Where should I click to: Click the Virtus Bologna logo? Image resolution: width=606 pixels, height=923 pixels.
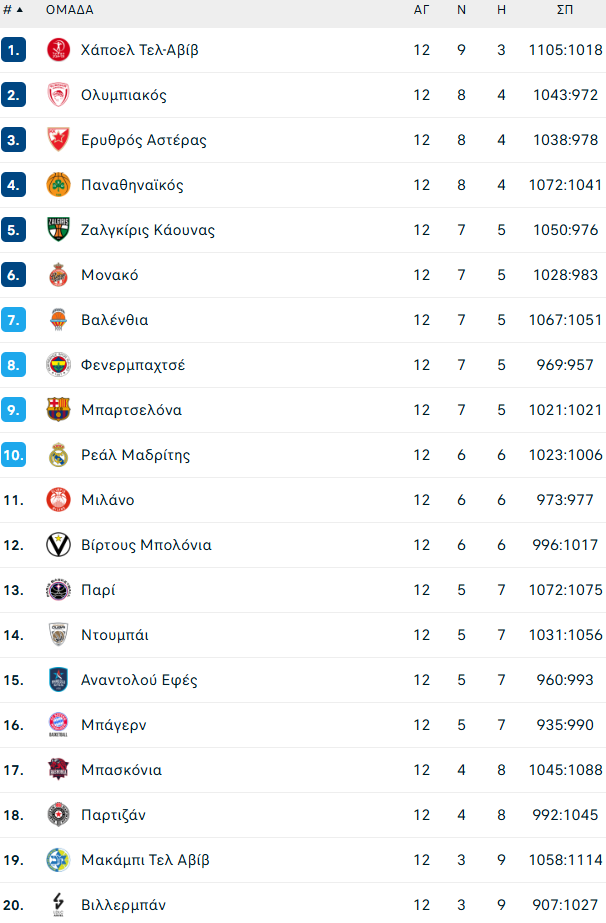click(x=59, y=545)
